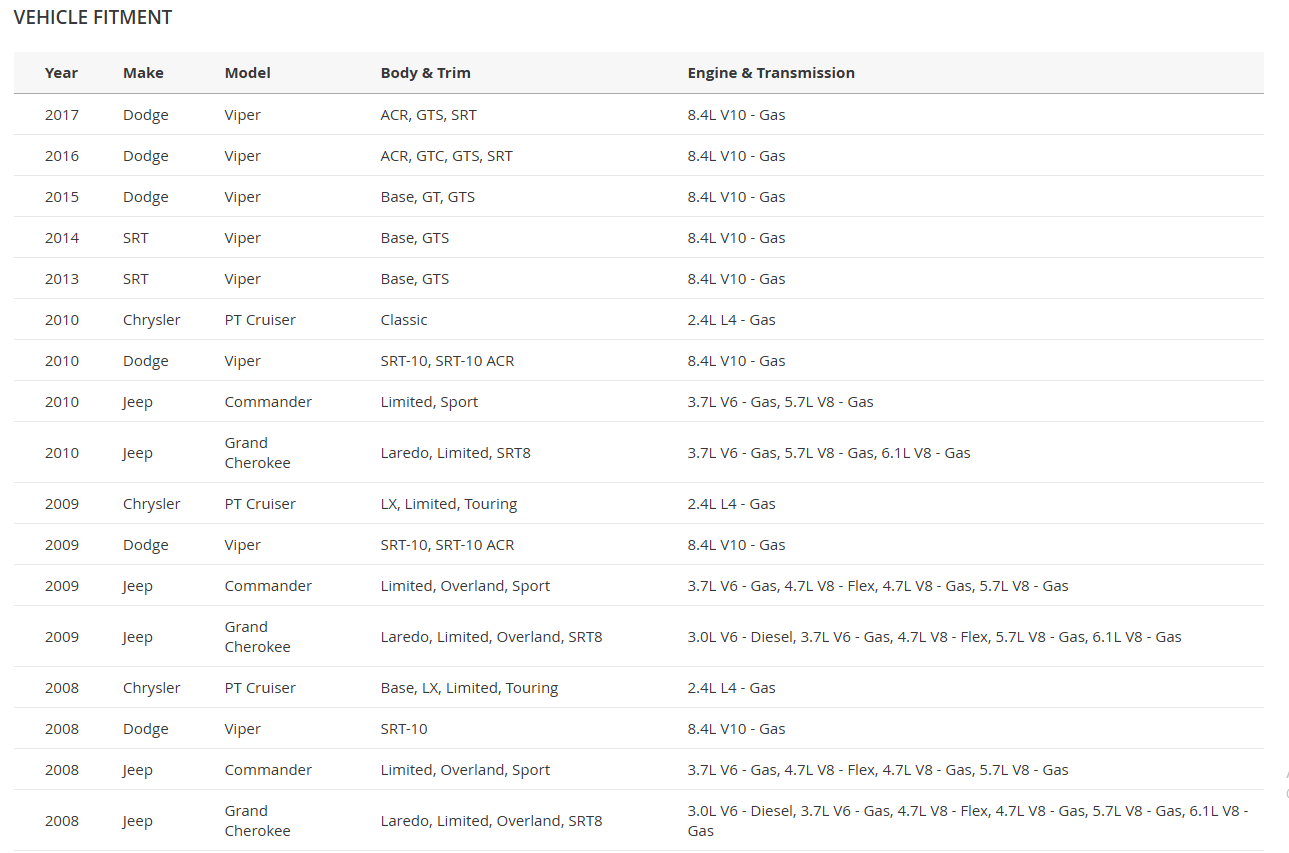Click "Dodge" in the 2009 Viper row

click(x=146, y=545)
